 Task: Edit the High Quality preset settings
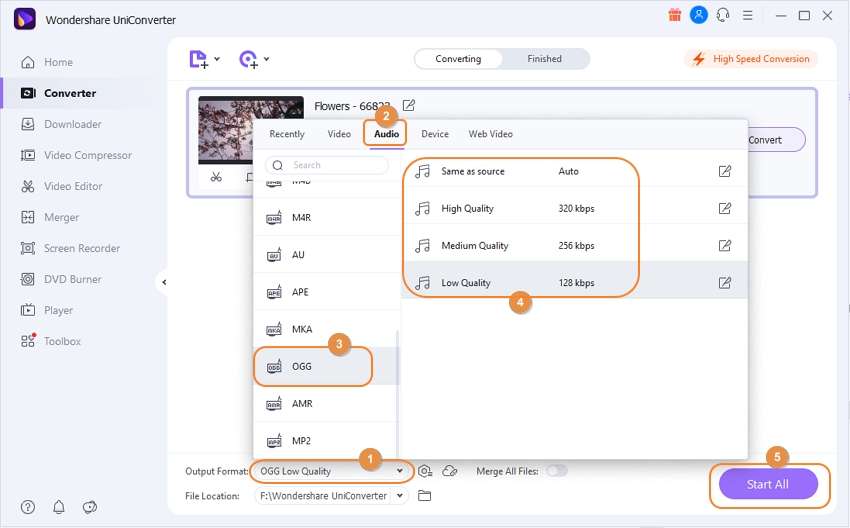[x=725, y=209]
